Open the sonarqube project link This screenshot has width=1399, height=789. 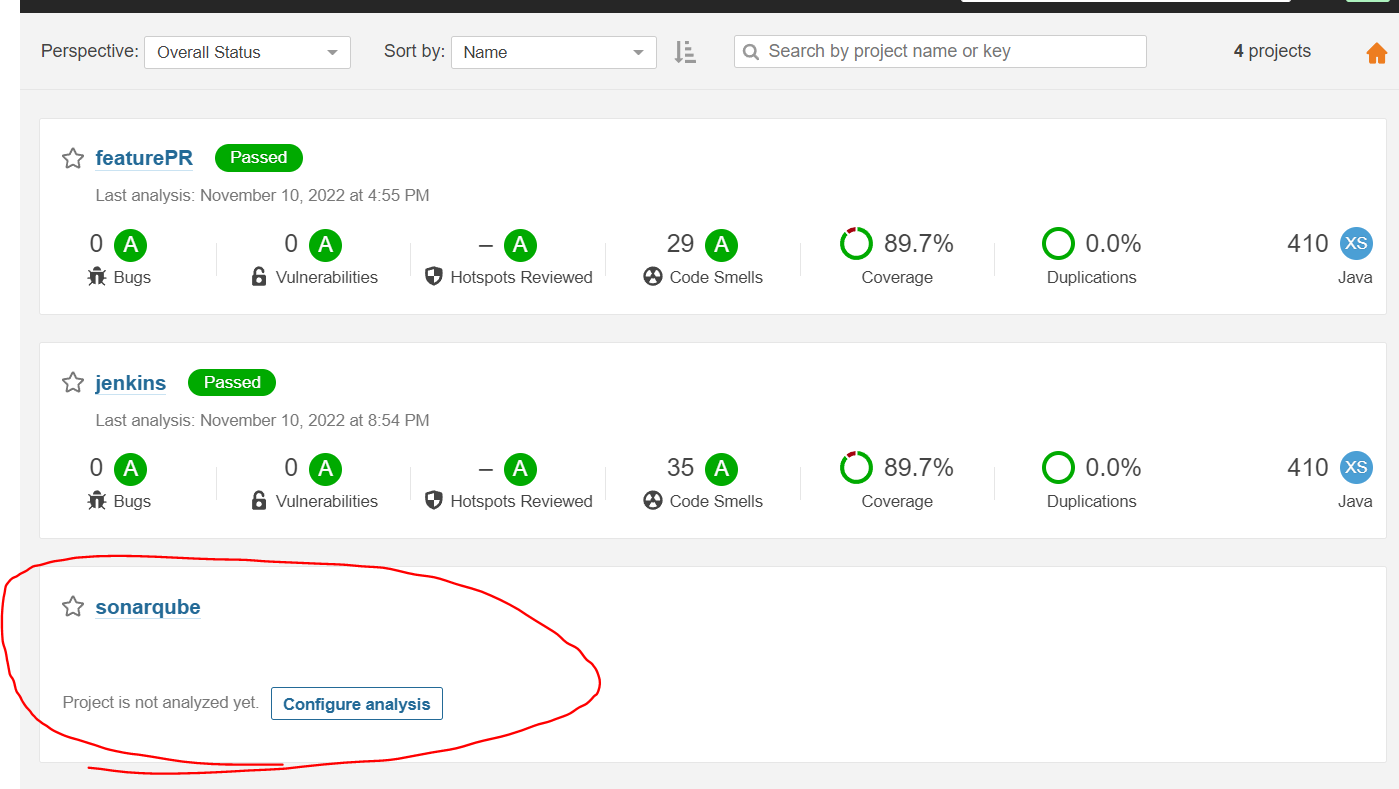click(x=148, y=607)
